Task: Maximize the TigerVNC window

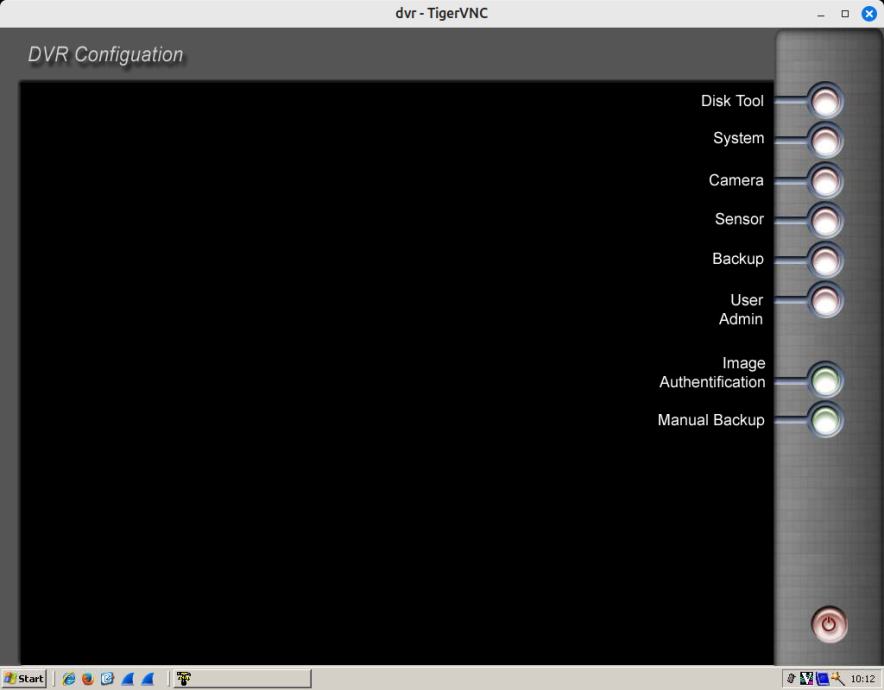Action: click(x=845, y=14)
